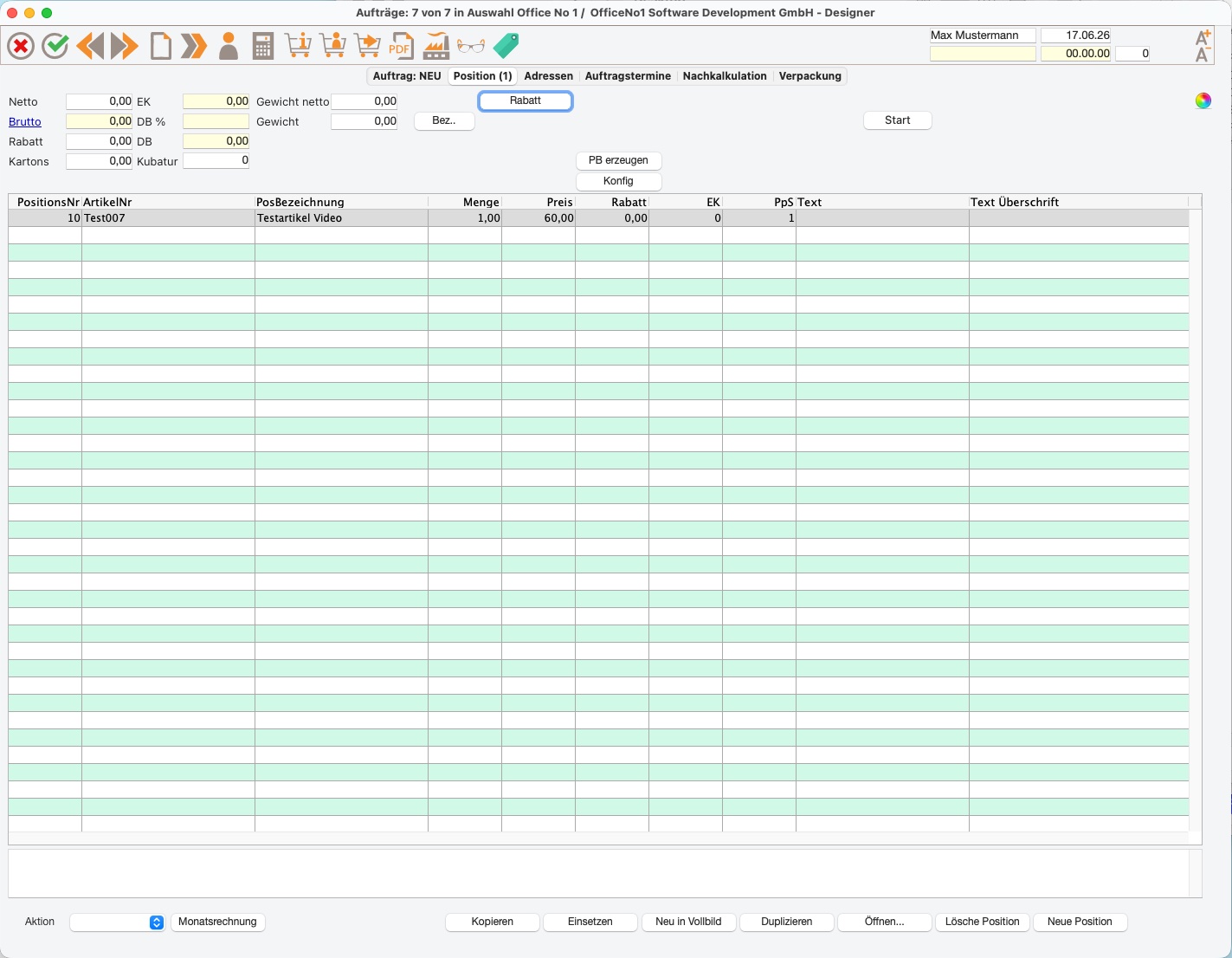Click the DB % value field
This screenshot has height=958, width=1232.
[x=216, y=122]
